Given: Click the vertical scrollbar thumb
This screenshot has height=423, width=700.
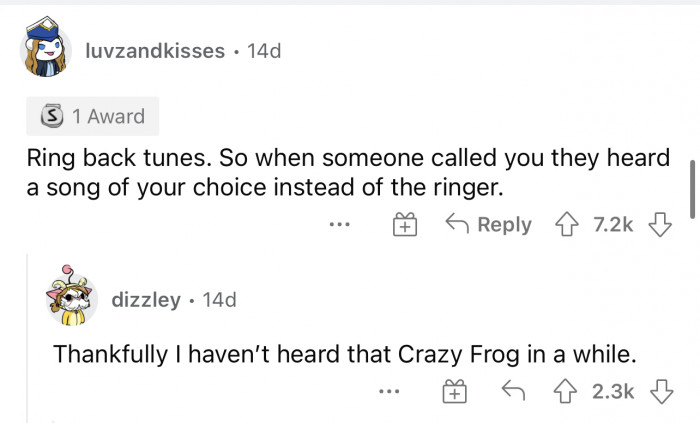Looking at the screenshot, I should click(691, 186).
